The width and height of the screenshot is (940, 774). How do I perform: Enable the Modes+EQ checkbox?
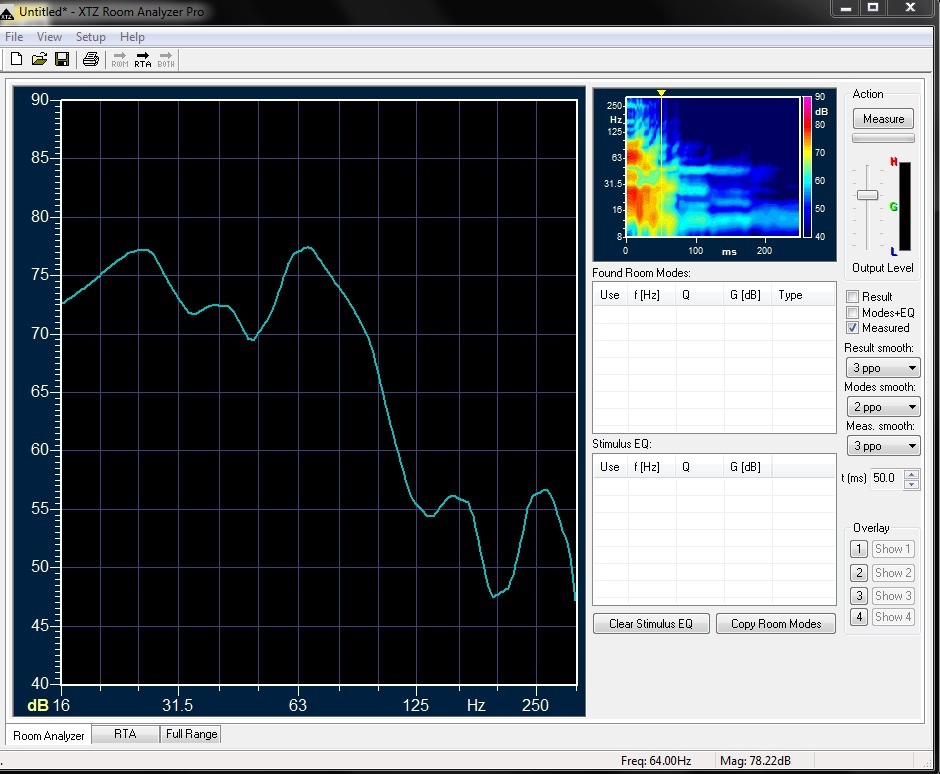point(852,312)
